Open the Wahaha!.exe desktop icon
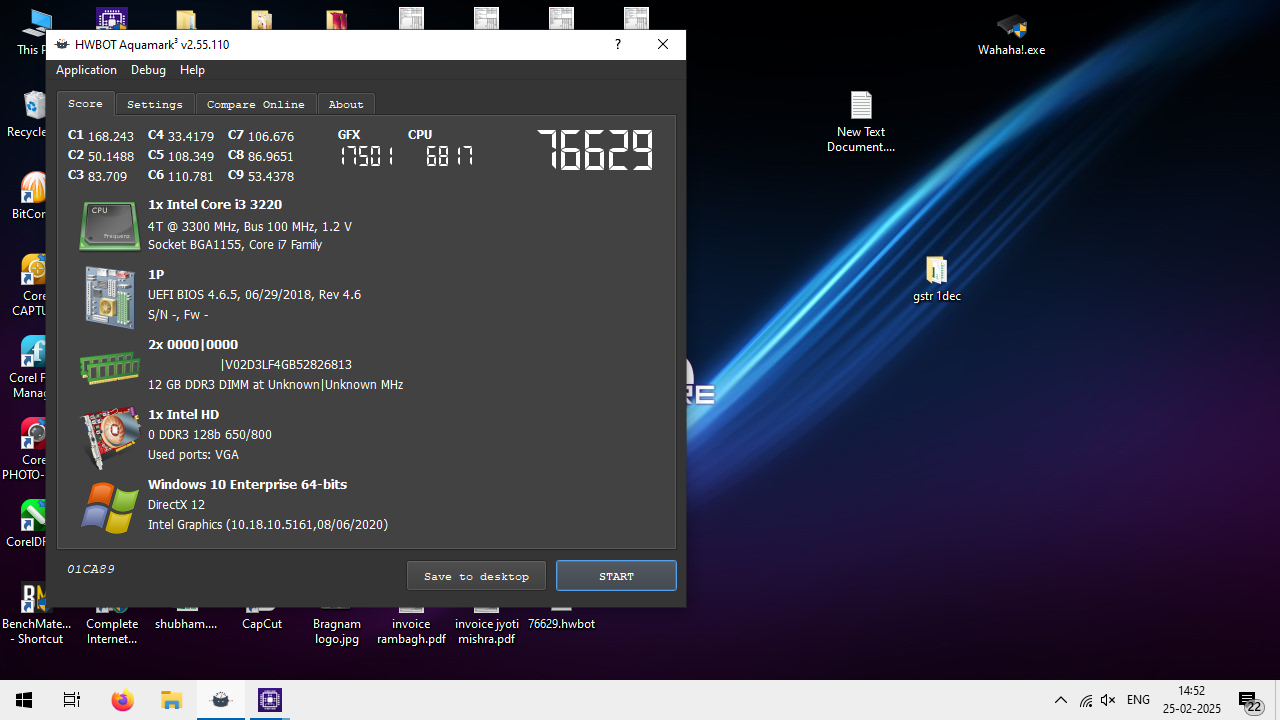 [x=1011, y=35]
